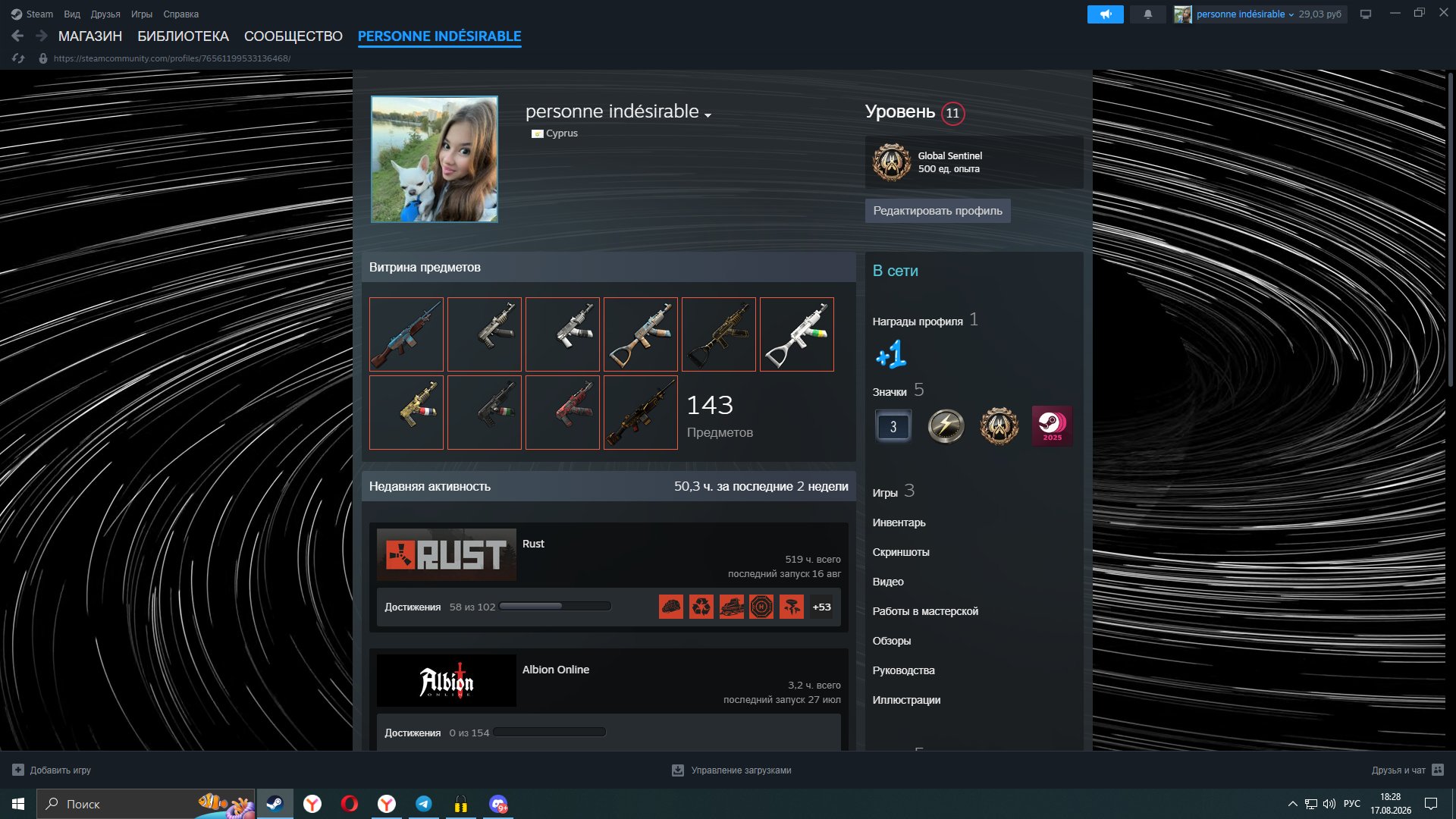Select the PERSONNE INDÉSIRABLE tab
The height and width of the screenshot is (819, 1456).
click(439, 36)
